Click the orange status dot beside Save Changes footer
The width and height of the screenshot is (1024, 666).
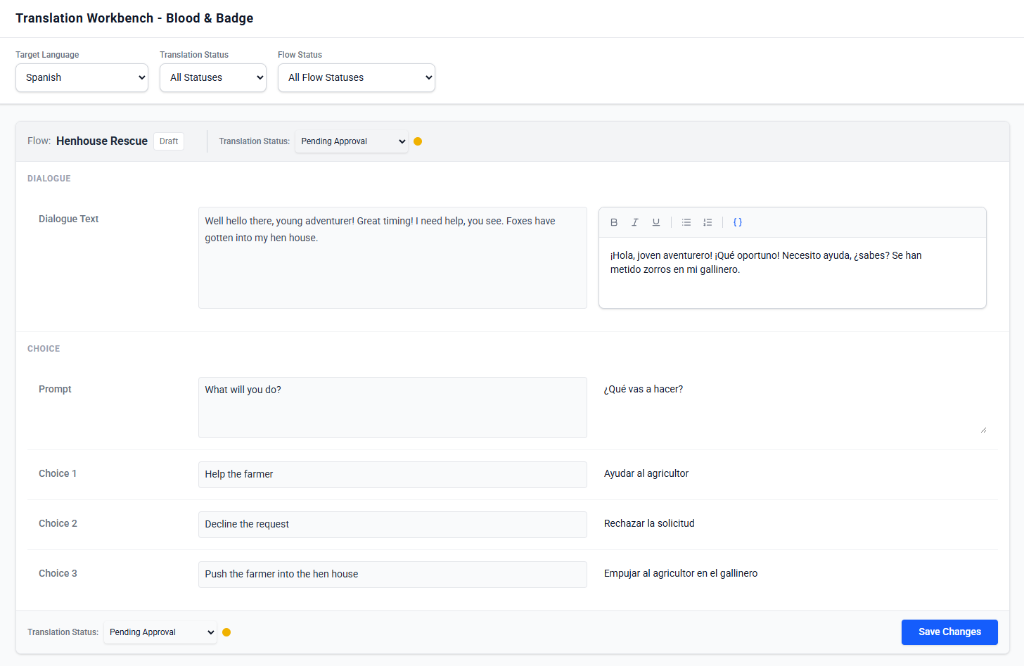point(227,632)
